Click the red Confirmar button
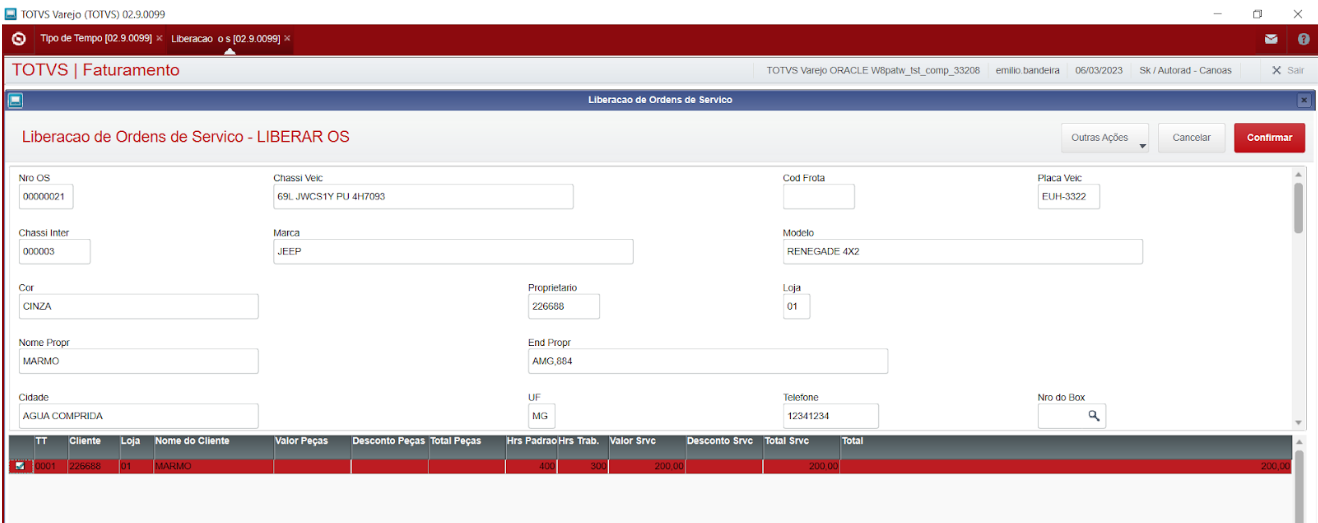Image resolution: width=1318 pixels, height=523 pixels. click(1269, 138)
